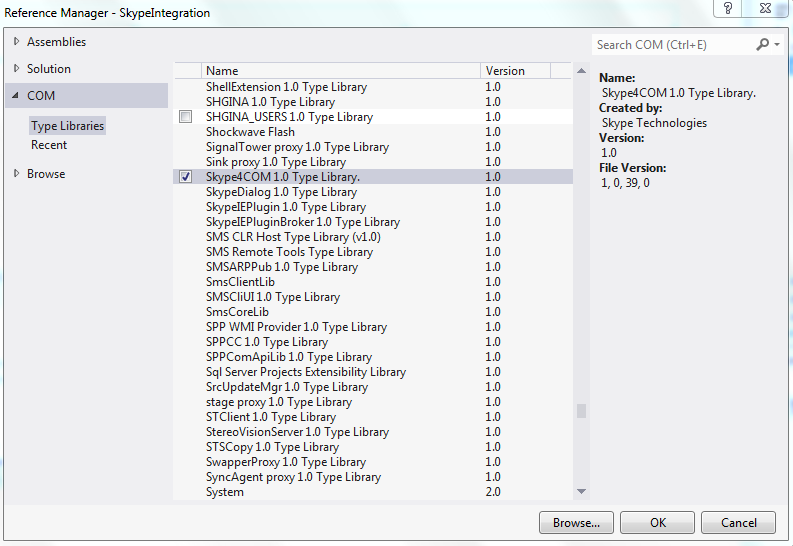This screenshot has width=793, height=546.
Task: Click the Browse... button
Action: tap(576, 523)
